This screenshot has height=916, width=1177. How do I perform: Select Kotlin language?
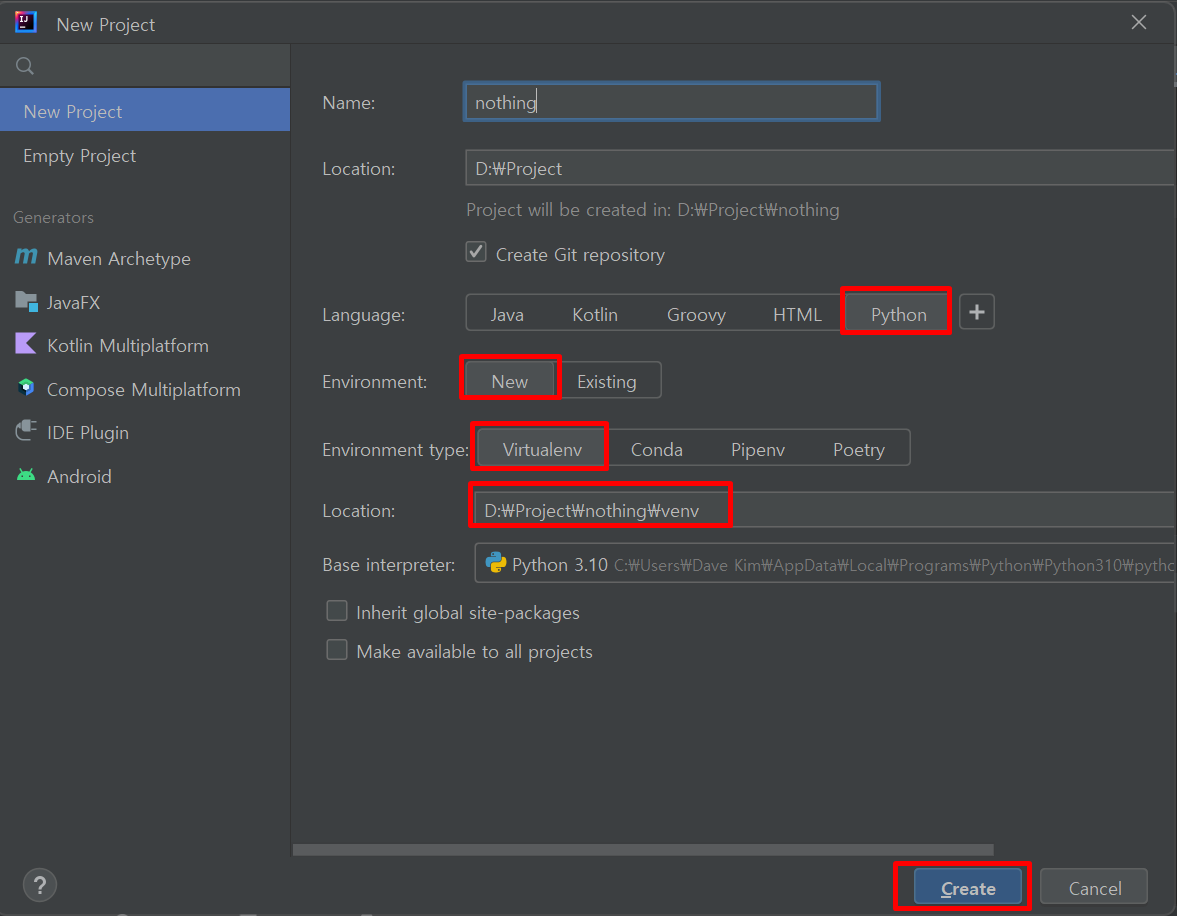point(595,315)
